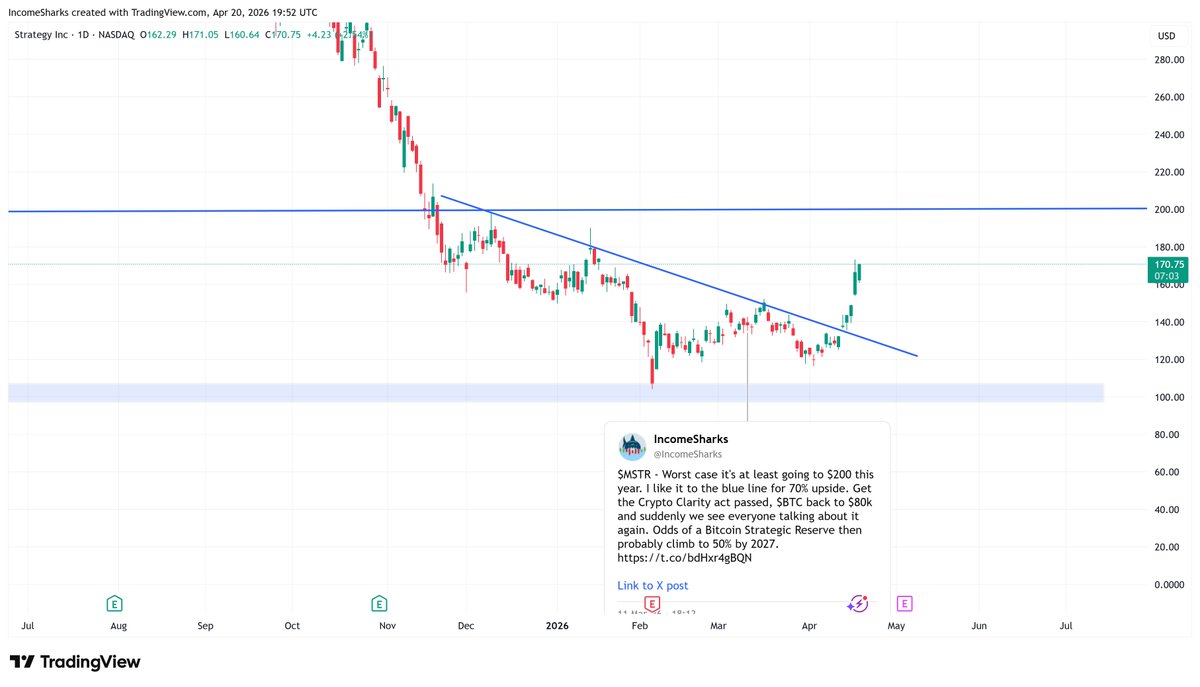Click the O162.29 open value

(x=159, y=36)
